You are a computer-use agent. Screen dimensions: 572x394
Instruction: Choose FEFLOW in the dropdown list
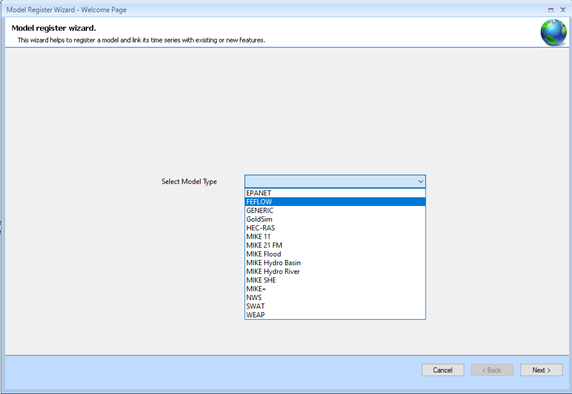(335, 202)
